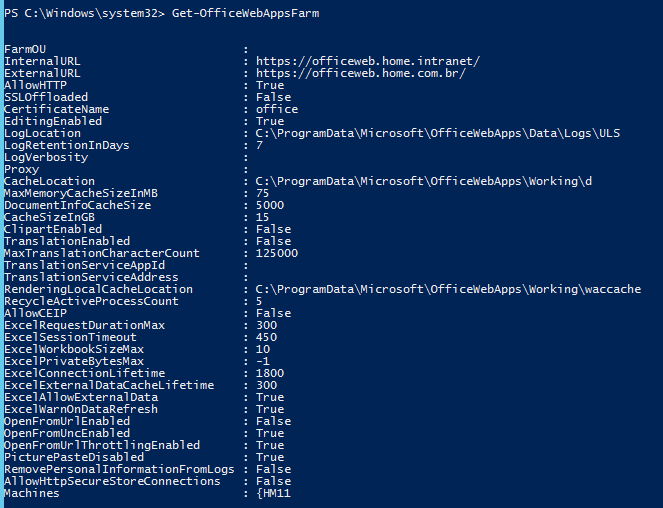Click the EditingEnabled property label

pyautogui.click(x=53, y=121)
